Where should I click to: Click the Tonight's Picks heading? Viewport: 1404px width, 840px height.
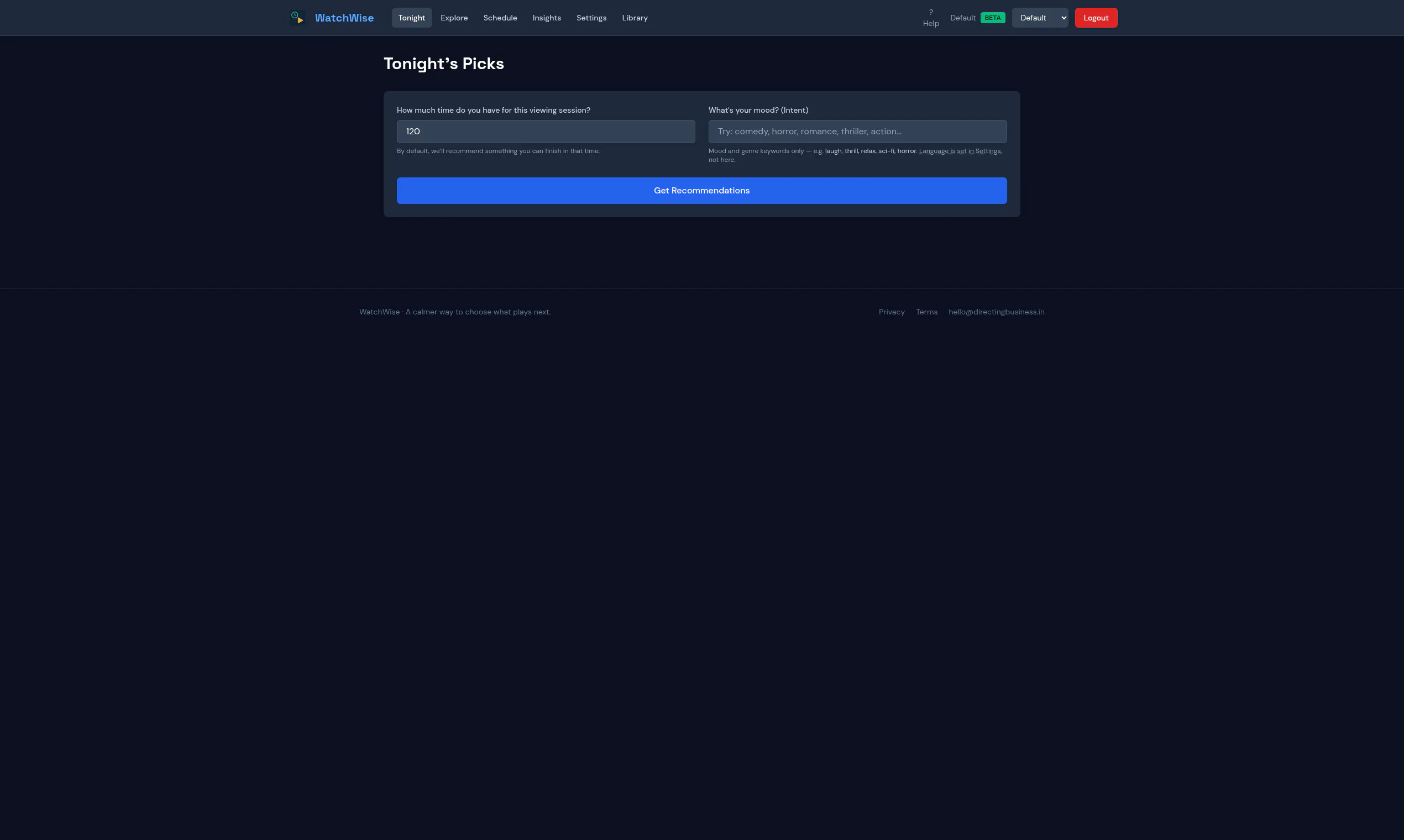point(443,64)
